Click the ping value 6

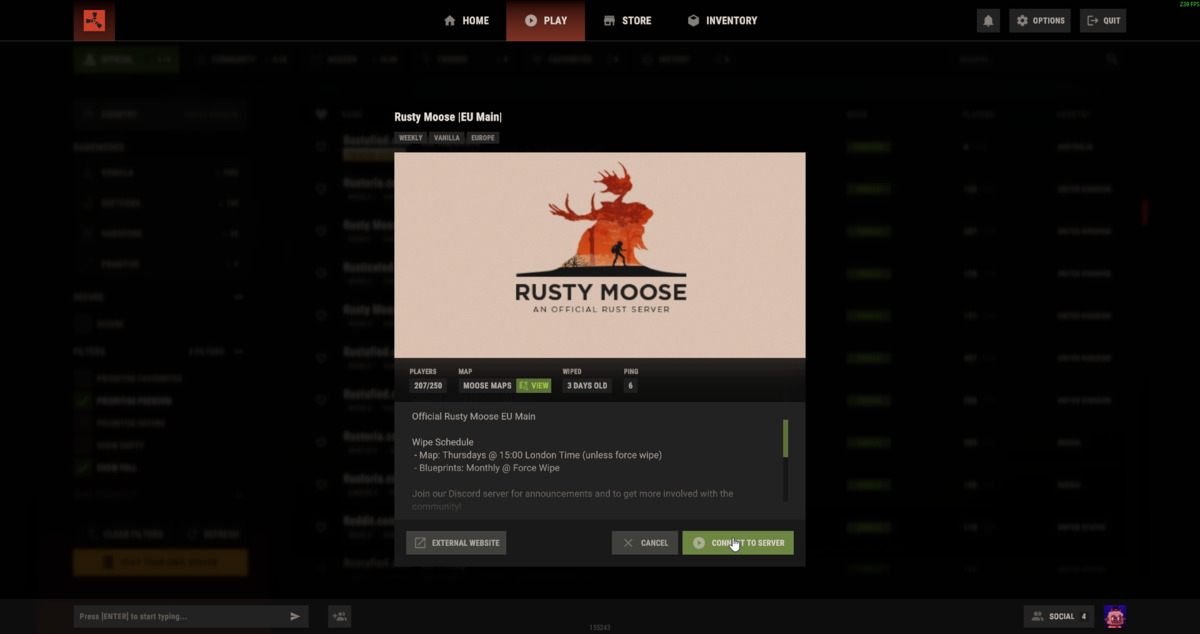point(631,385)
